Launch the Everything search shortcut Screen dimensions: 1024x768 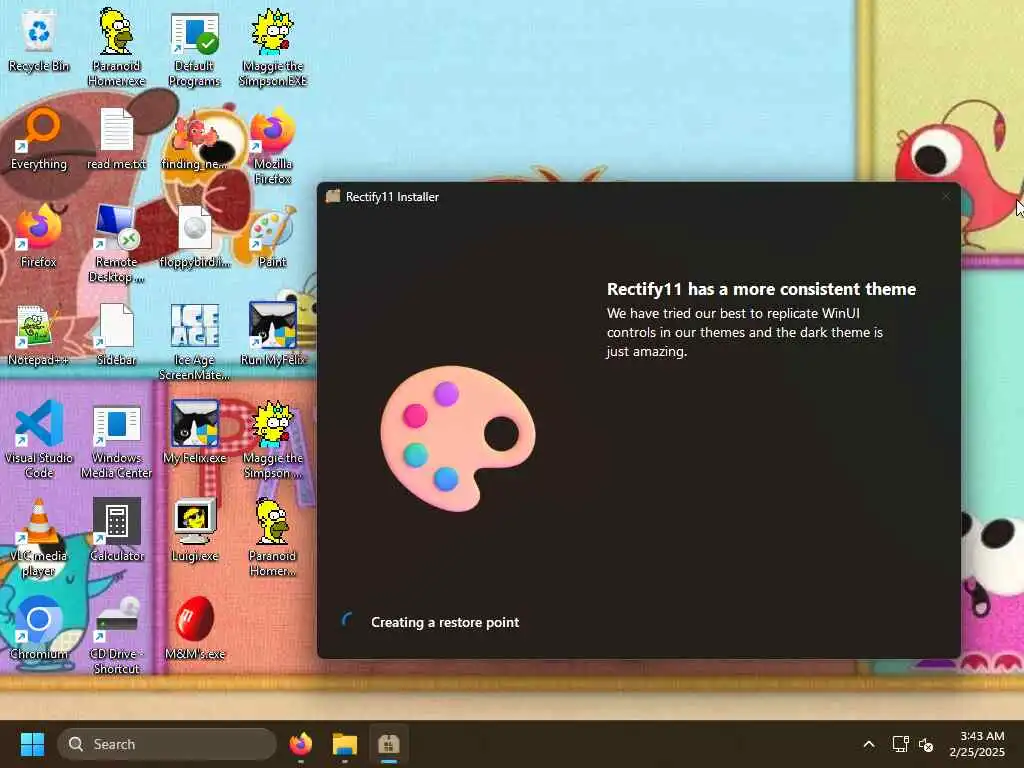click(x=39, y=138)
